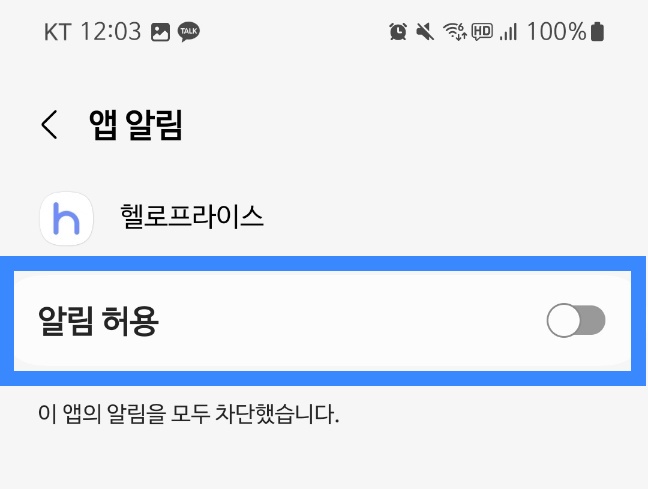The height and width of the screenshot is (489, 648).
Task: Tap the alarm clock status icon
Action: pos(398,32)
